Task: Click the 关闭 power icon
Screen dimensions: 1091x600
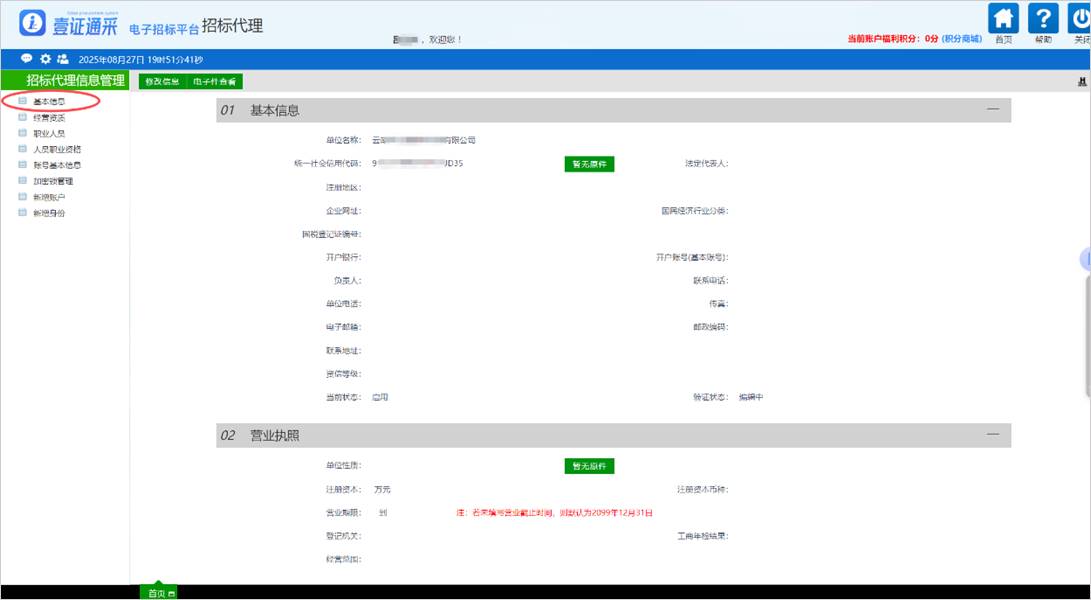Action: point(1081,19)
